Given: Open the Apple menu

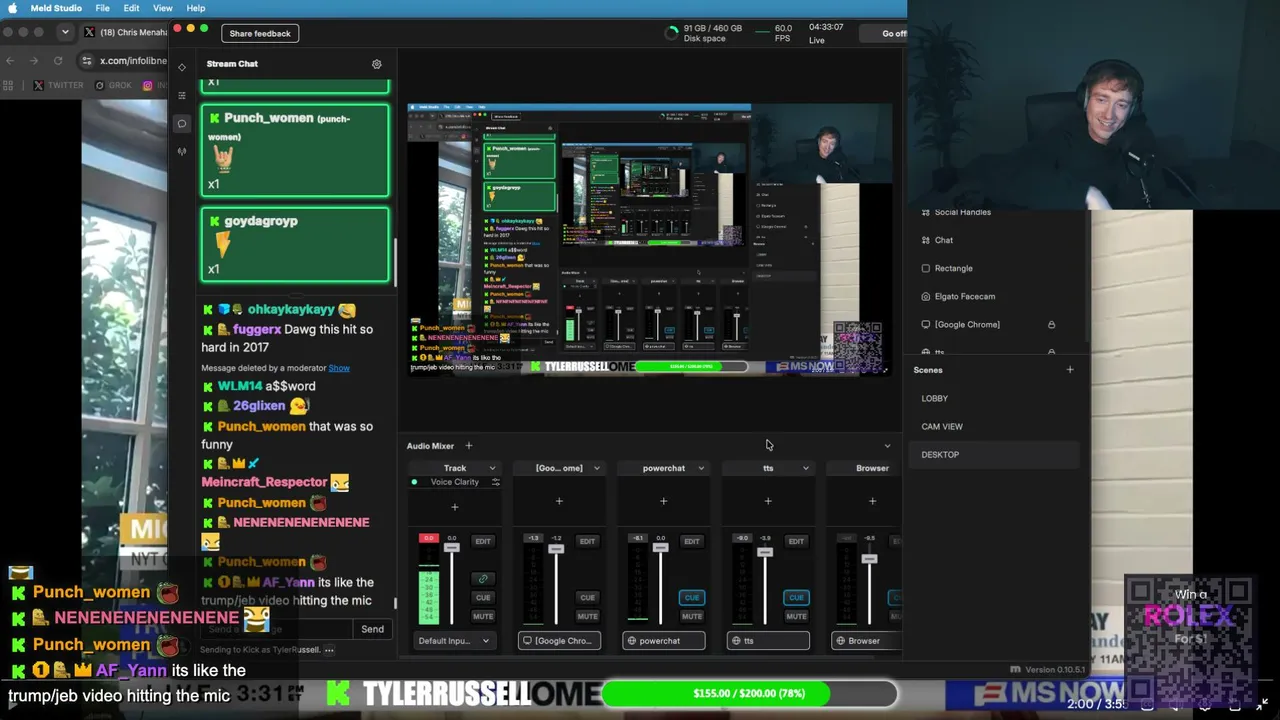Looking at the screenshot, I should click(11, 8).
